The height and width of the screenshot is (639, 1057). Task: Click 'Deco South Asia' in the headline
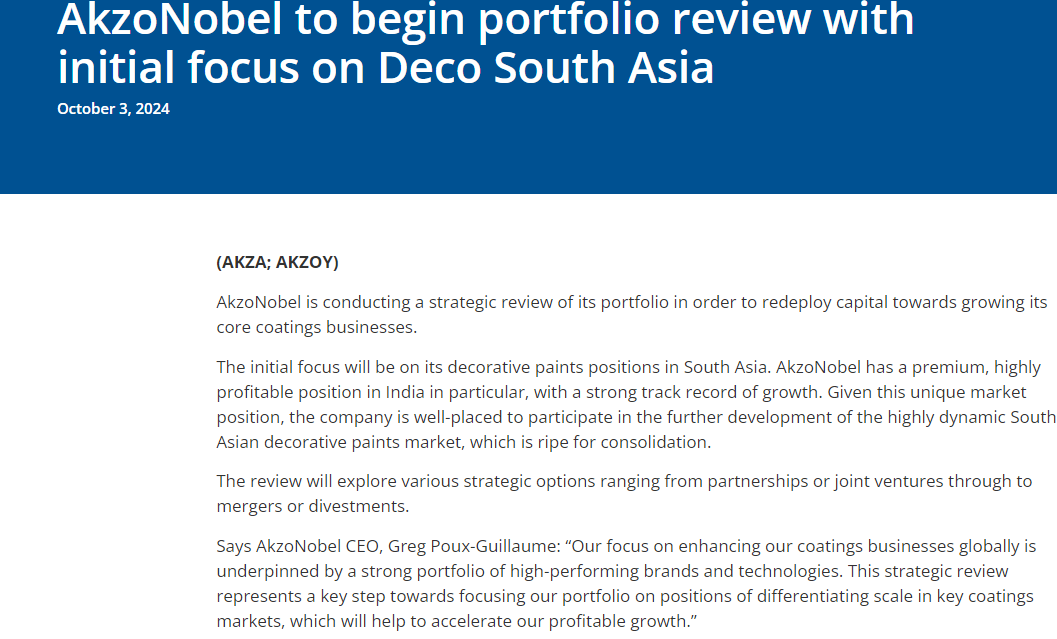pyautogui.click(x=545, y=68)
